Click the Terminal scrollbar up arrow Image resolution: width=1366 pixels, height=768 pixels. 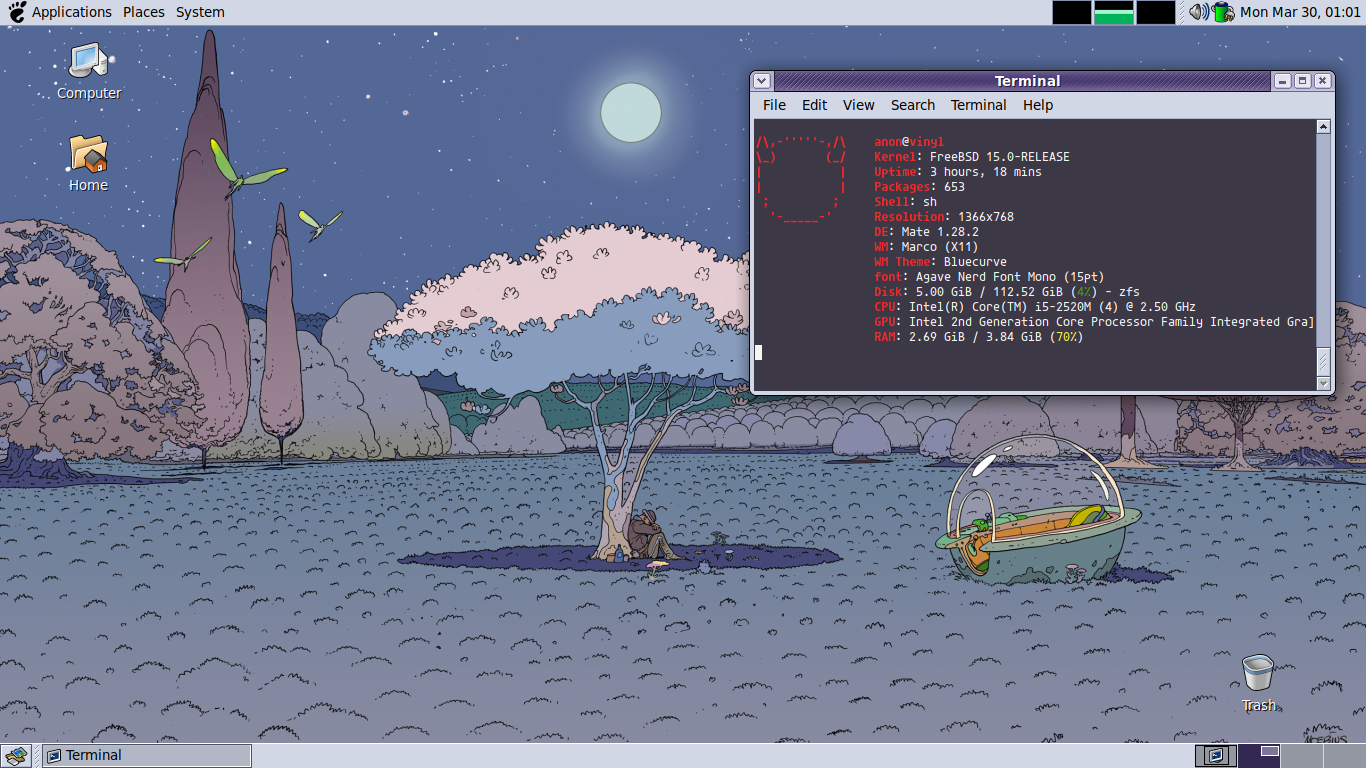[1324, 127]
